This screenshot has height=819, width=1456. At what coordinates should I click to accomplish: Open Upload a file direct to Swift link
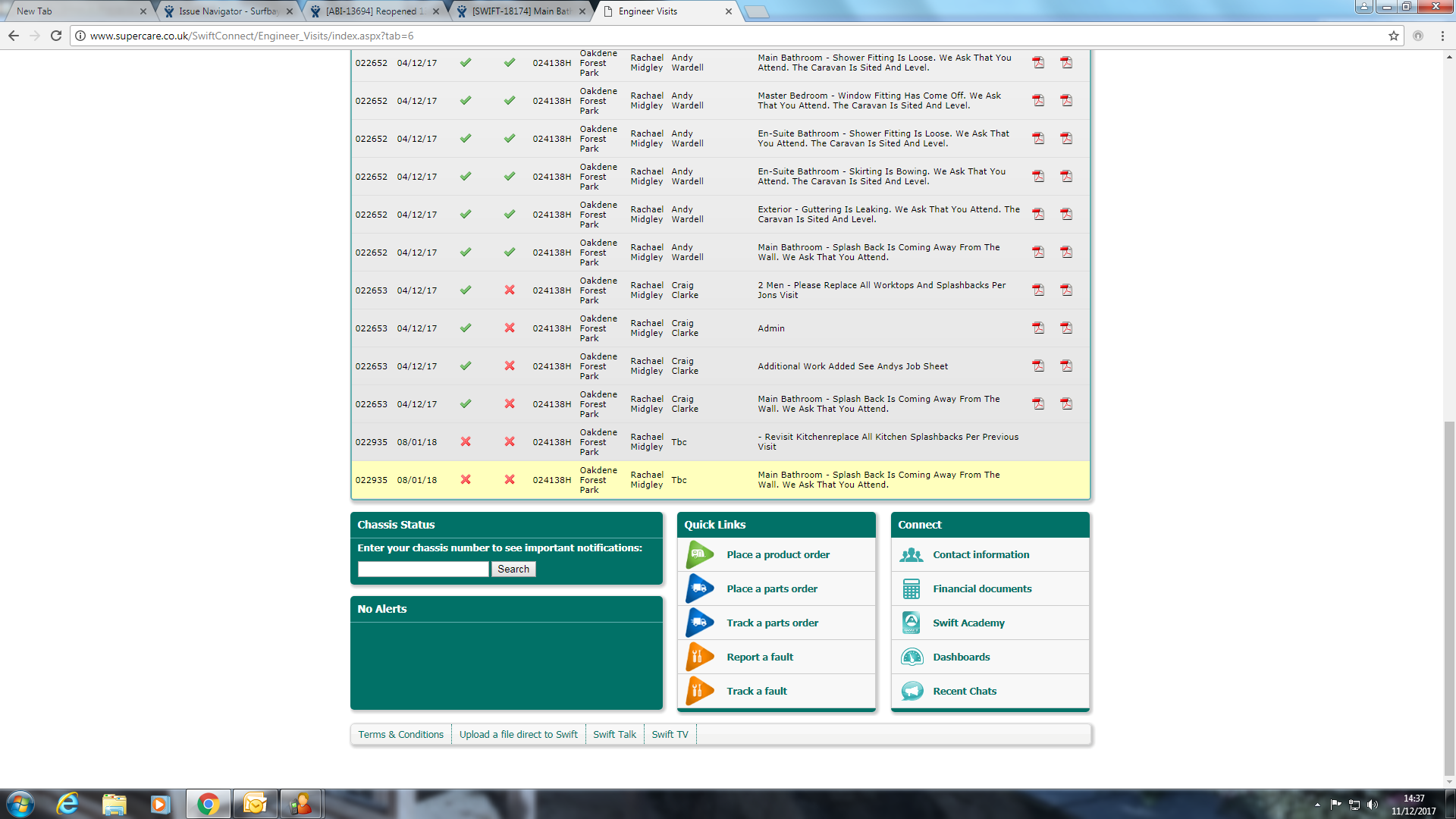(x=518, y=735)
